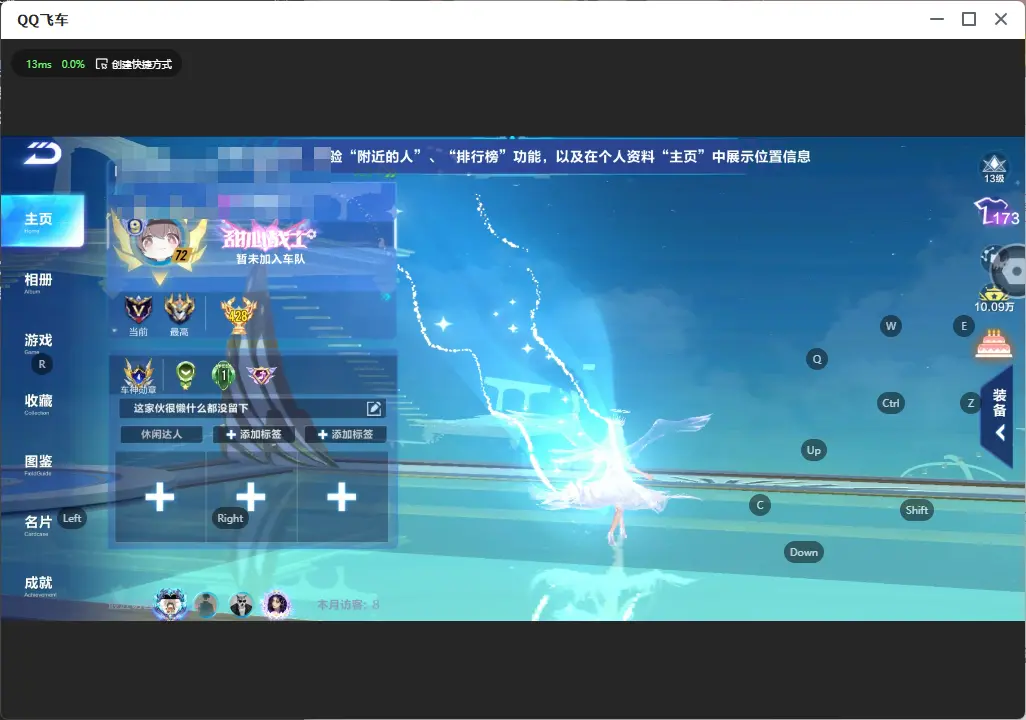Add a photo in the middle plus slot
The width and height of the screenshot is (1026, 720).
(251, 497)
